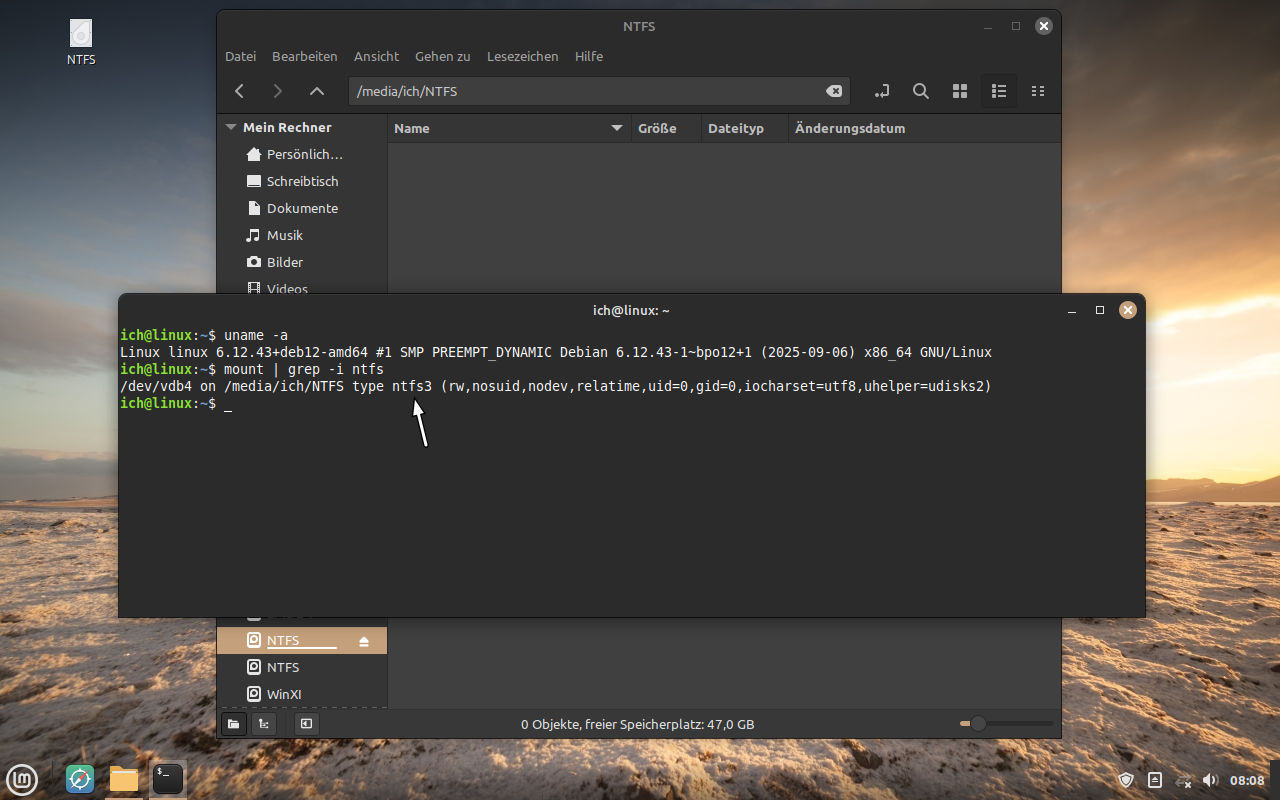Close the terminal window
Image resolution: width=1280 pixels, height=800 pixels.
[x=1128, y=311]
